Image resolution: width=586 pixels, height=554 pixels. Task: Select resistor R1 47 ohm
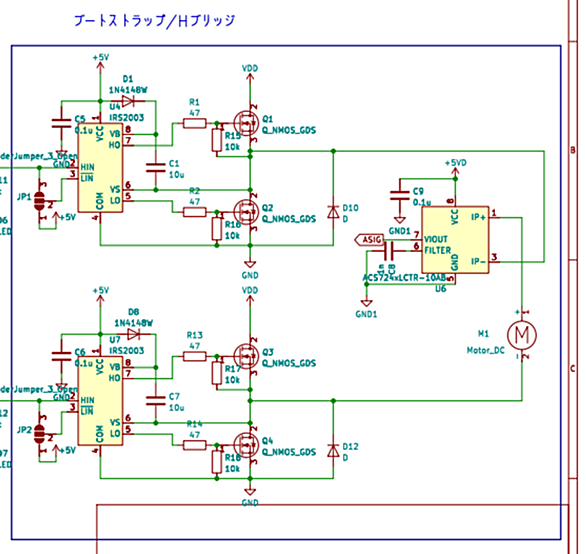194,123
